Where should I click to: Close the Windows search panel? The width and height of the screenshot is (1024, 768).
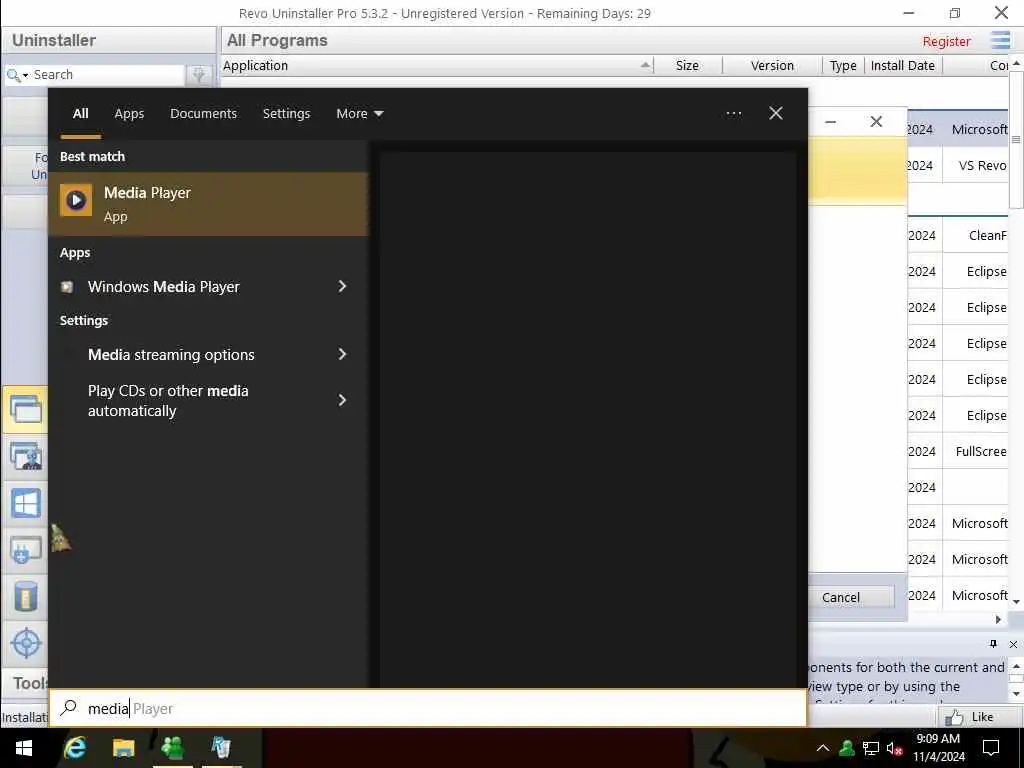coord(776,114)
